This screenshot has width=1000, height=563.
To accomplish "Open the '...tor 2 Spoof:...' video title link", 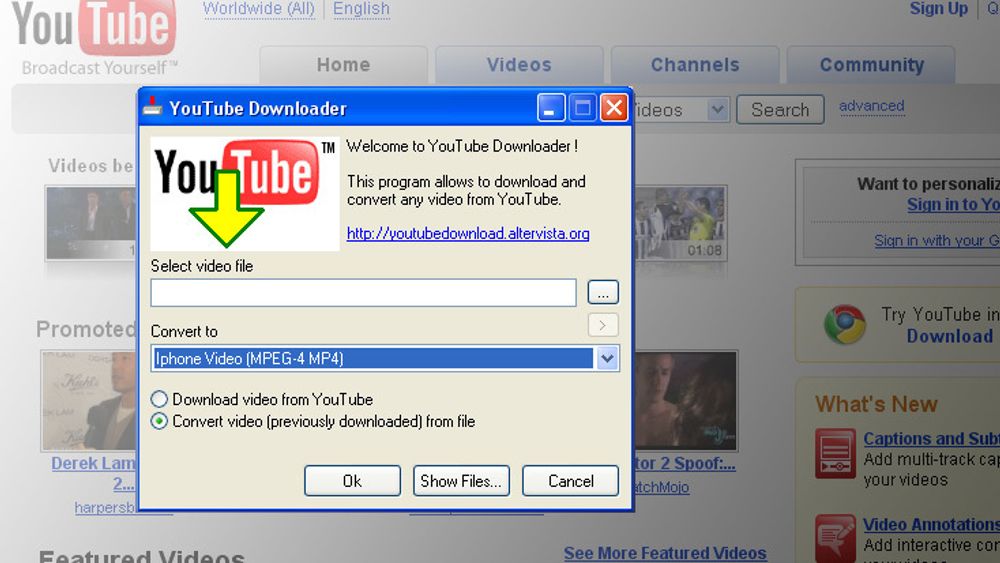I will pyautogui.click(x=684, y=464).
